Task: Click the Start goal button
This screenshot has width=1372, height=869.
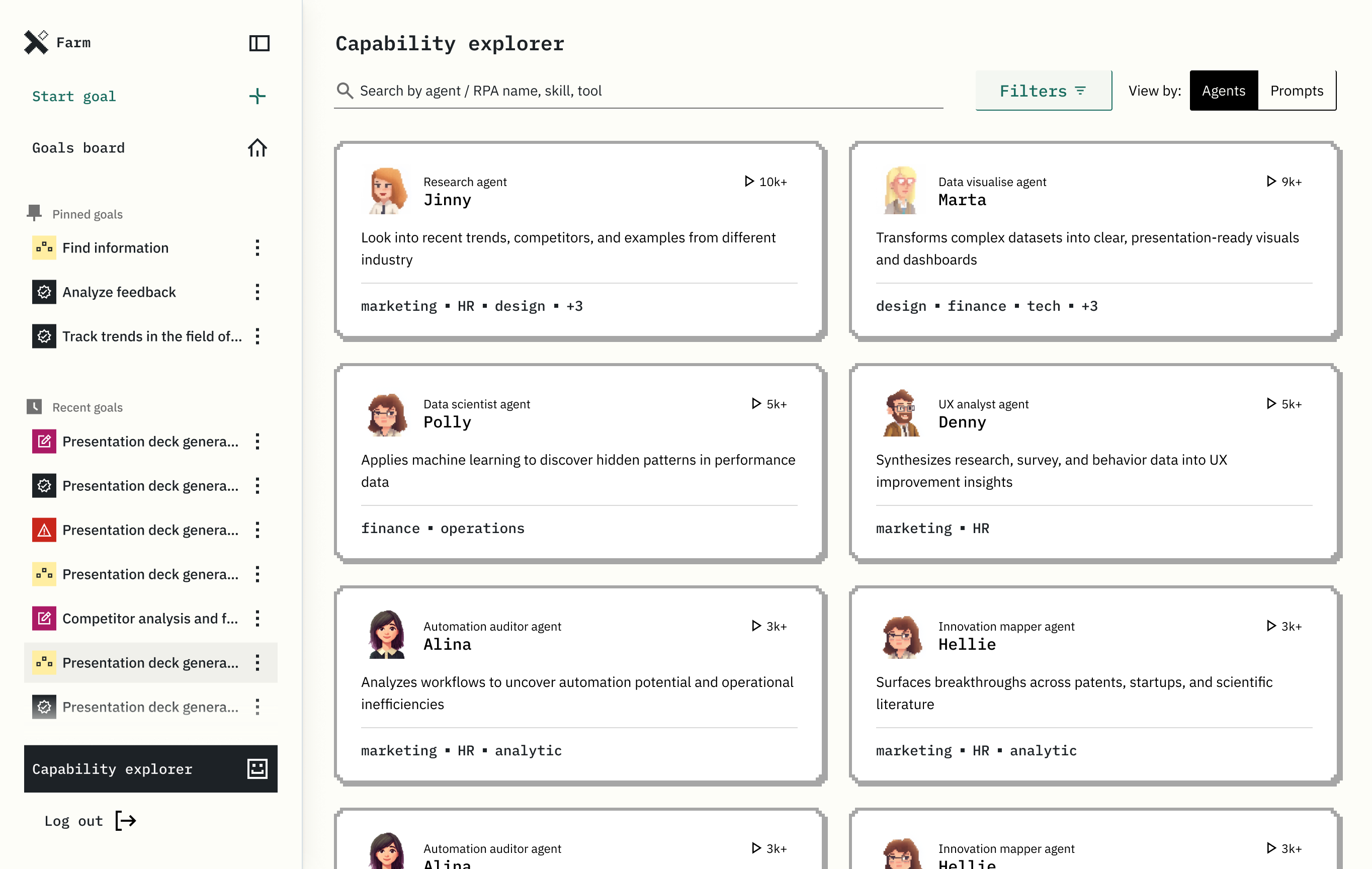Action: coord(150,96)
